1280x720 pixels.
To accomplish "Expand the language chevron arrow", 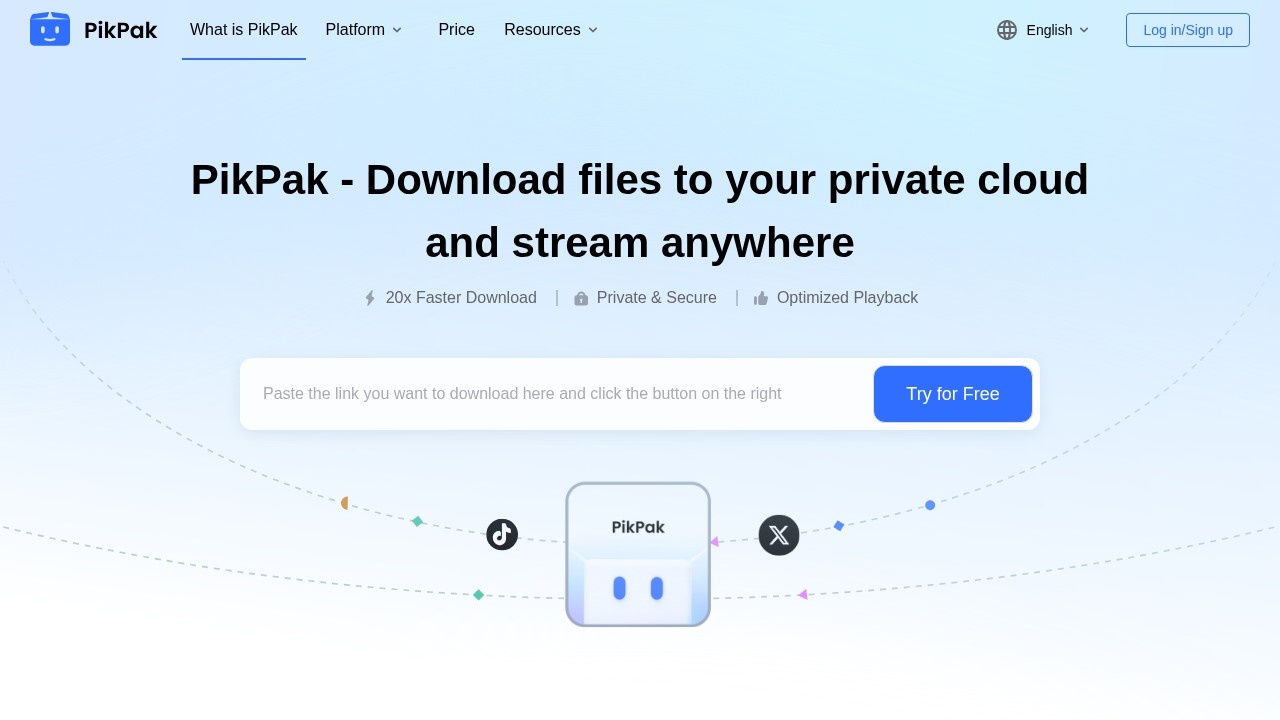I will click(x=1084, y=30).
